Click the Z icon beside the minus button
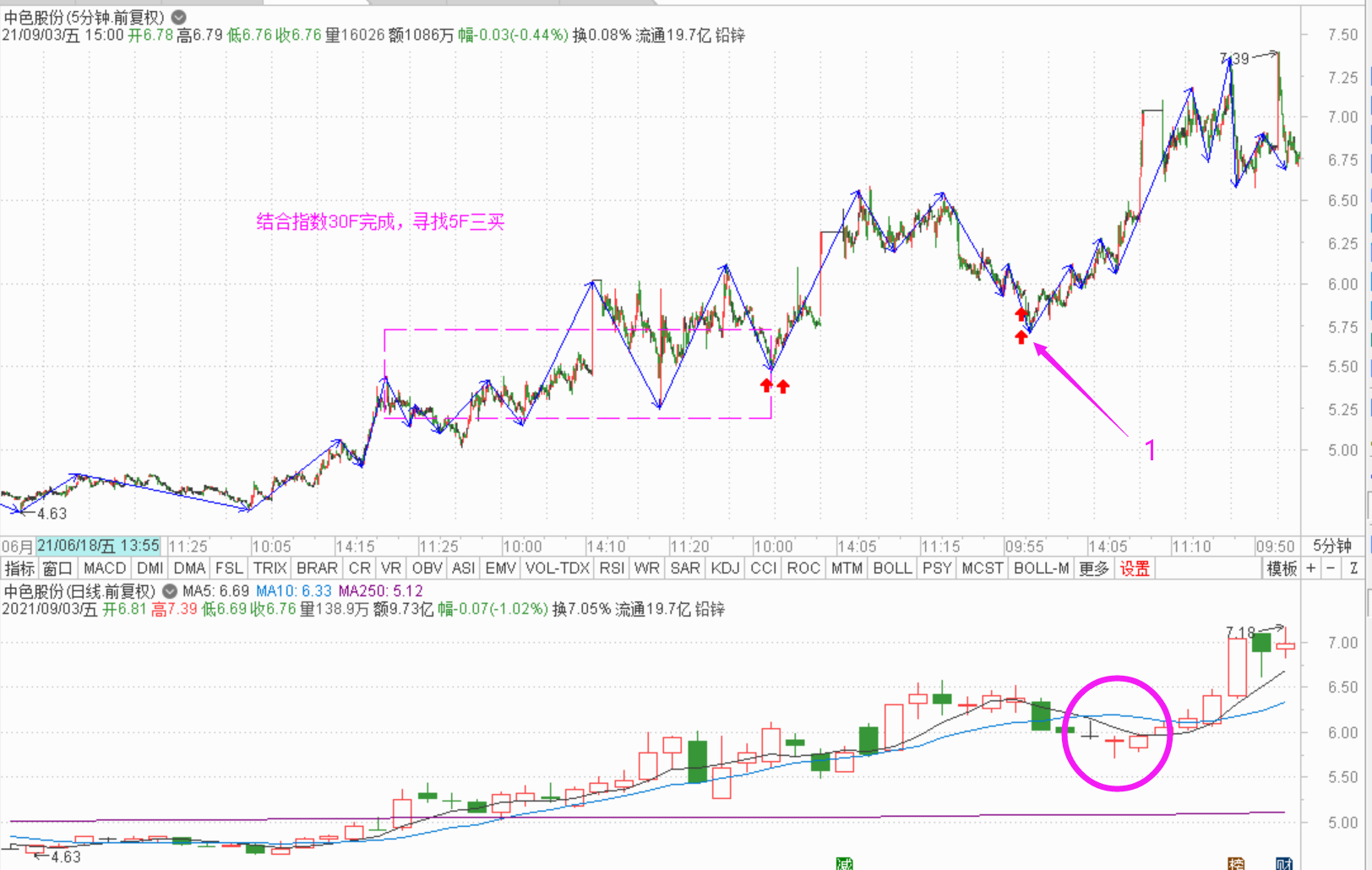The height and width of the screenshot is (870, 1372). click(x=1353, y=568)
